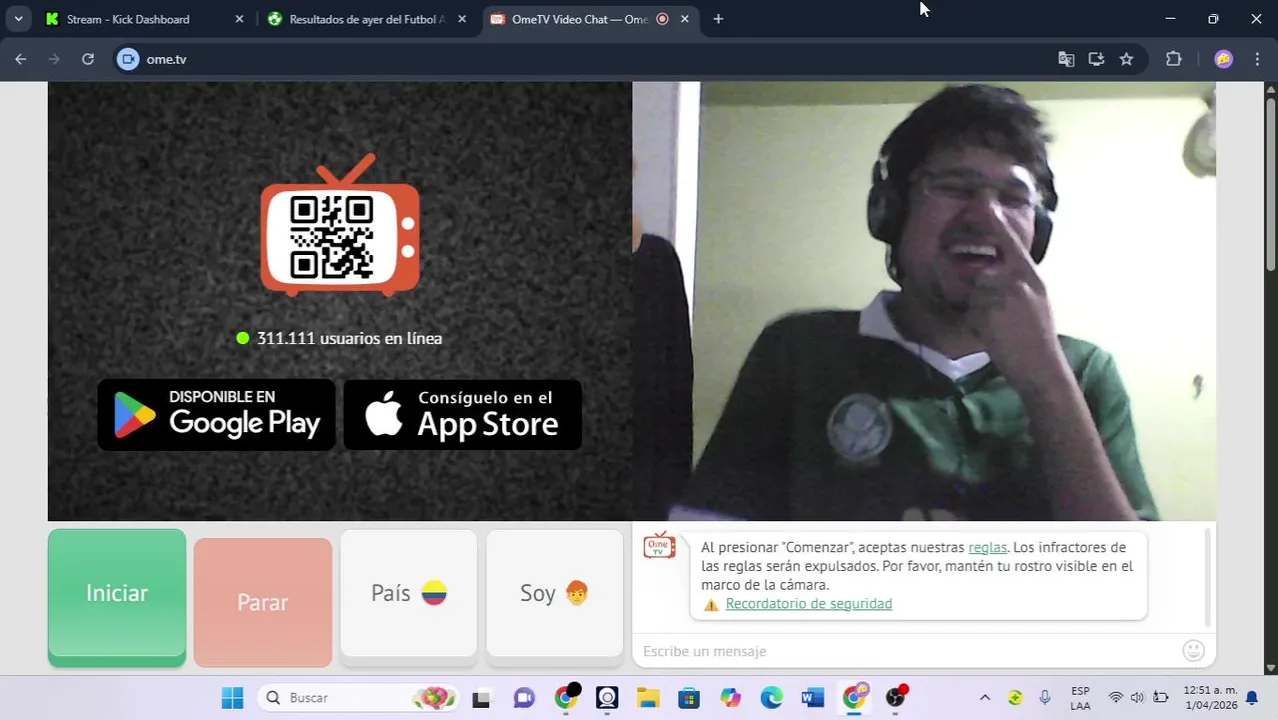
Task: Open the first Chrome icon on taskbar
Action: click(566, 697)
